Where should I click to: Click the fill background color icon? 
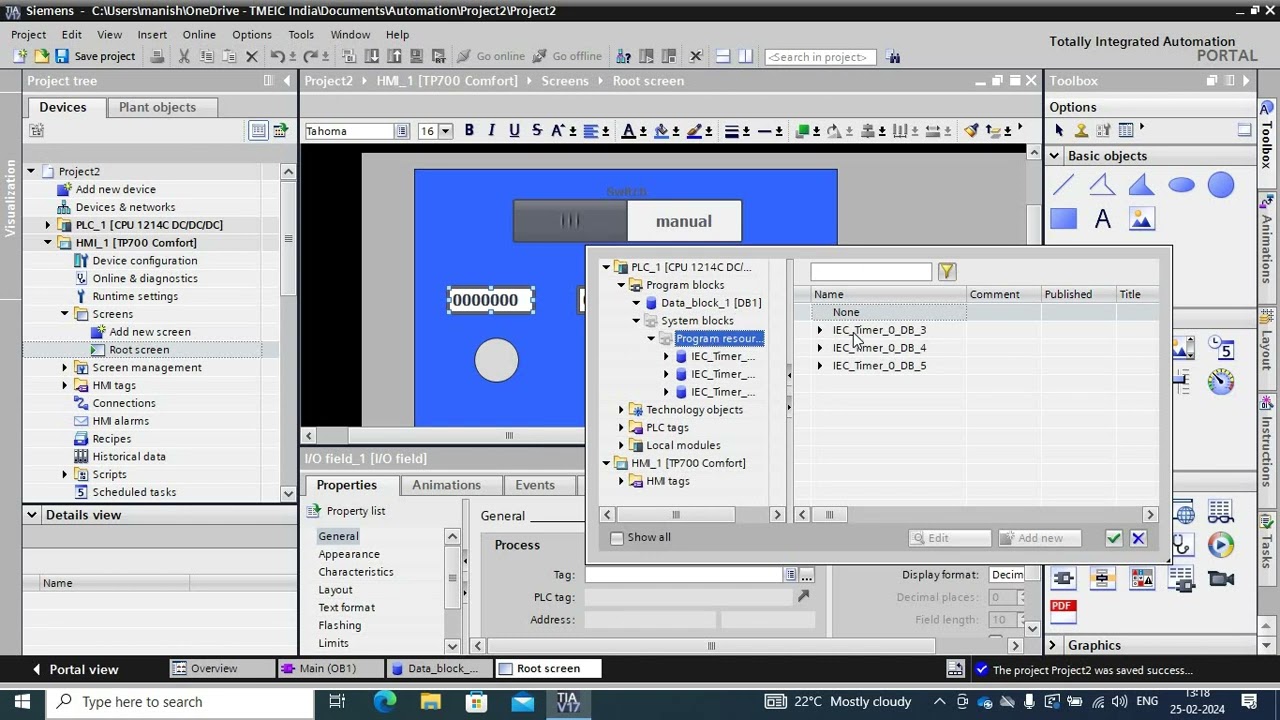[x=662, y=131]
